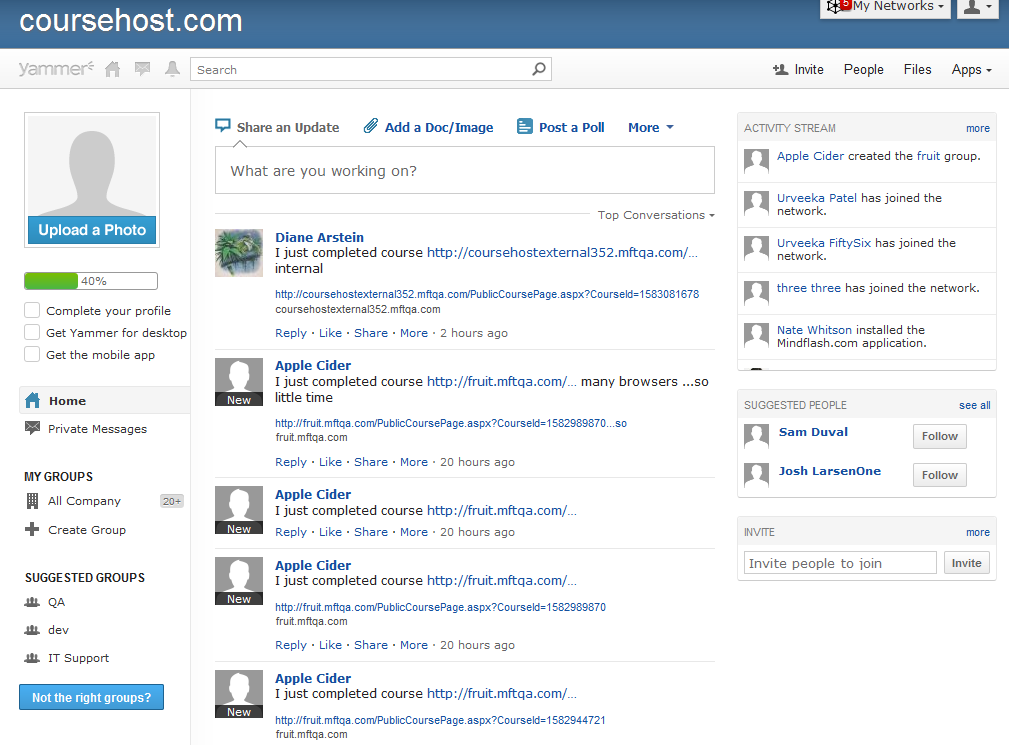Follow Sam Duval
1009x745 pixels.
point(940,436)
